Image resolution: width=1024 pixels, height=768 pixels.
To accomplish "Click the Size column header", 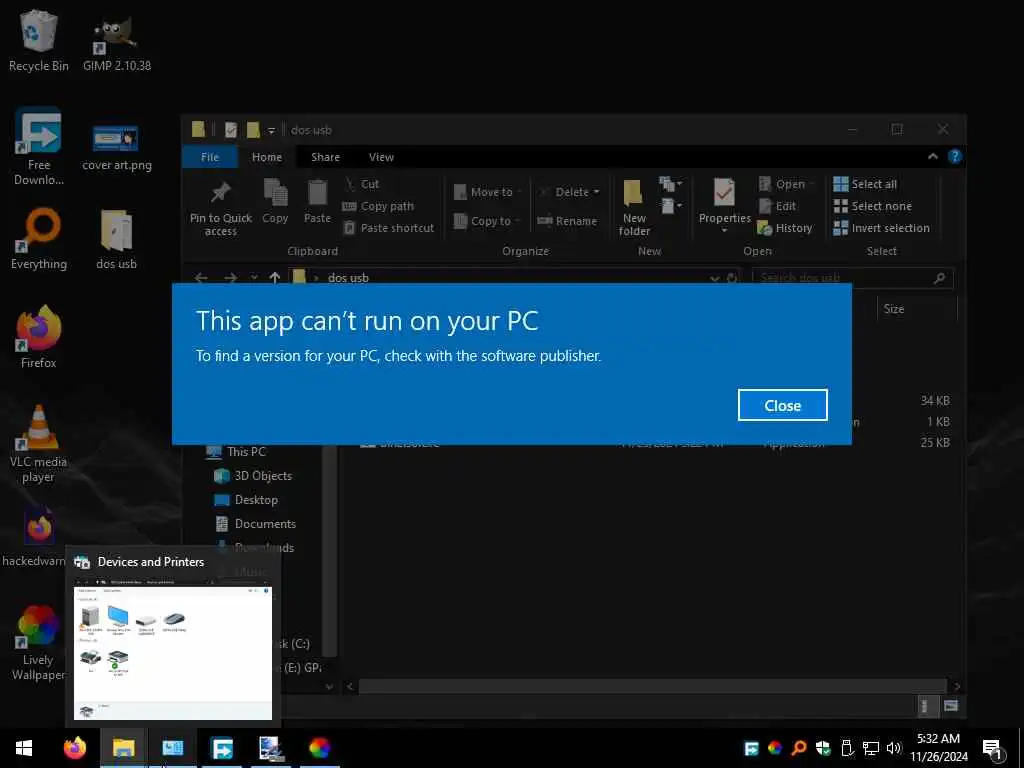I will tap(893, 309).
